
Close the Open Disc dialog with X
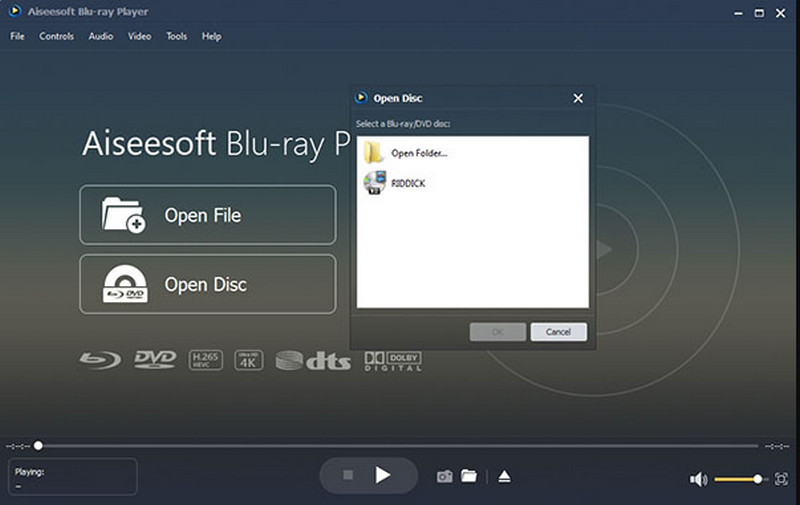click(x=578, y=98)
